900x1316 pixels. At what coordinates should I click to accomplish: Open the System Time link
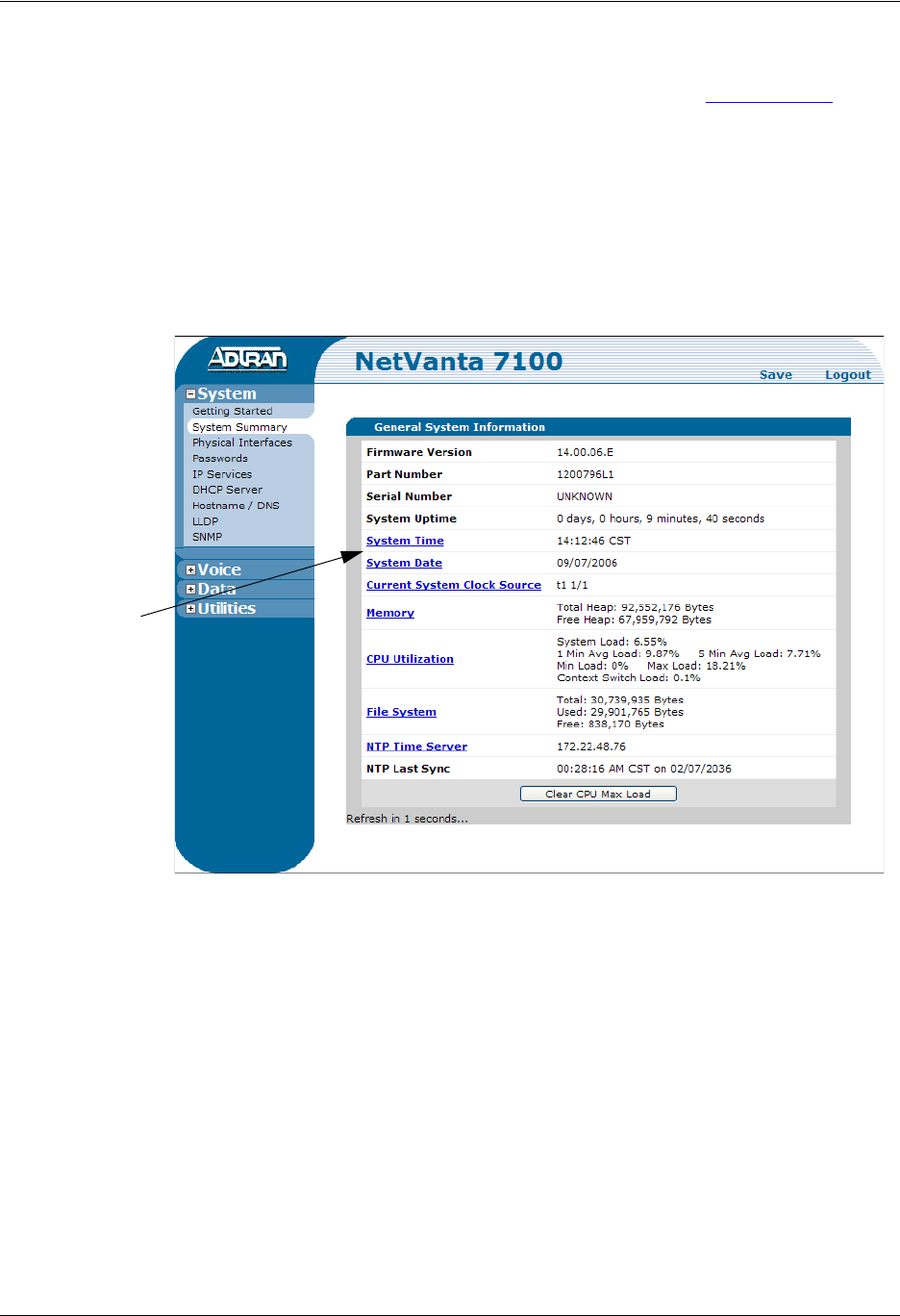click(405, 541)
